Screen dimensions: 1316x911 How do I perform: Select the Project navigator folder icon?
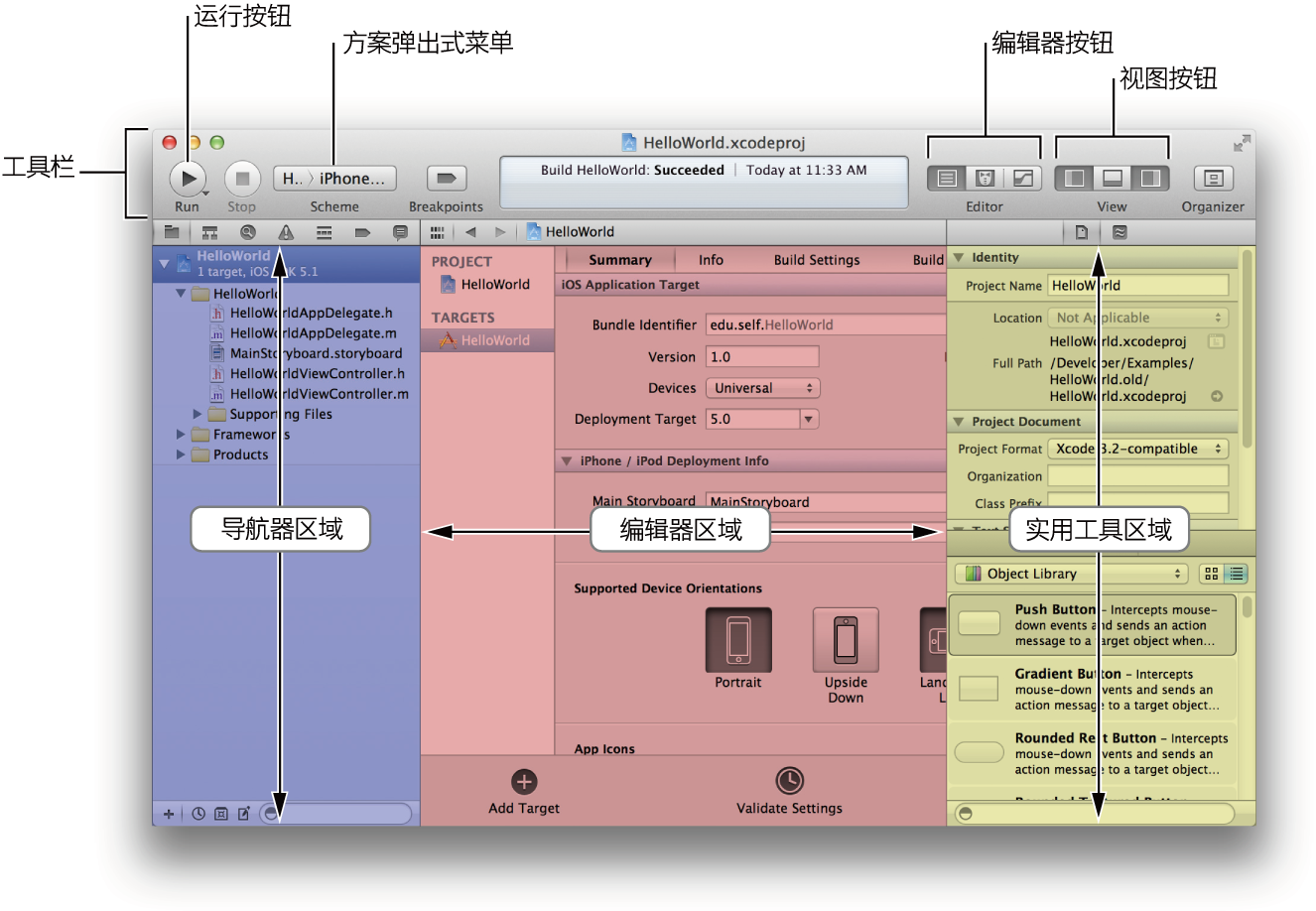(172, 232)
